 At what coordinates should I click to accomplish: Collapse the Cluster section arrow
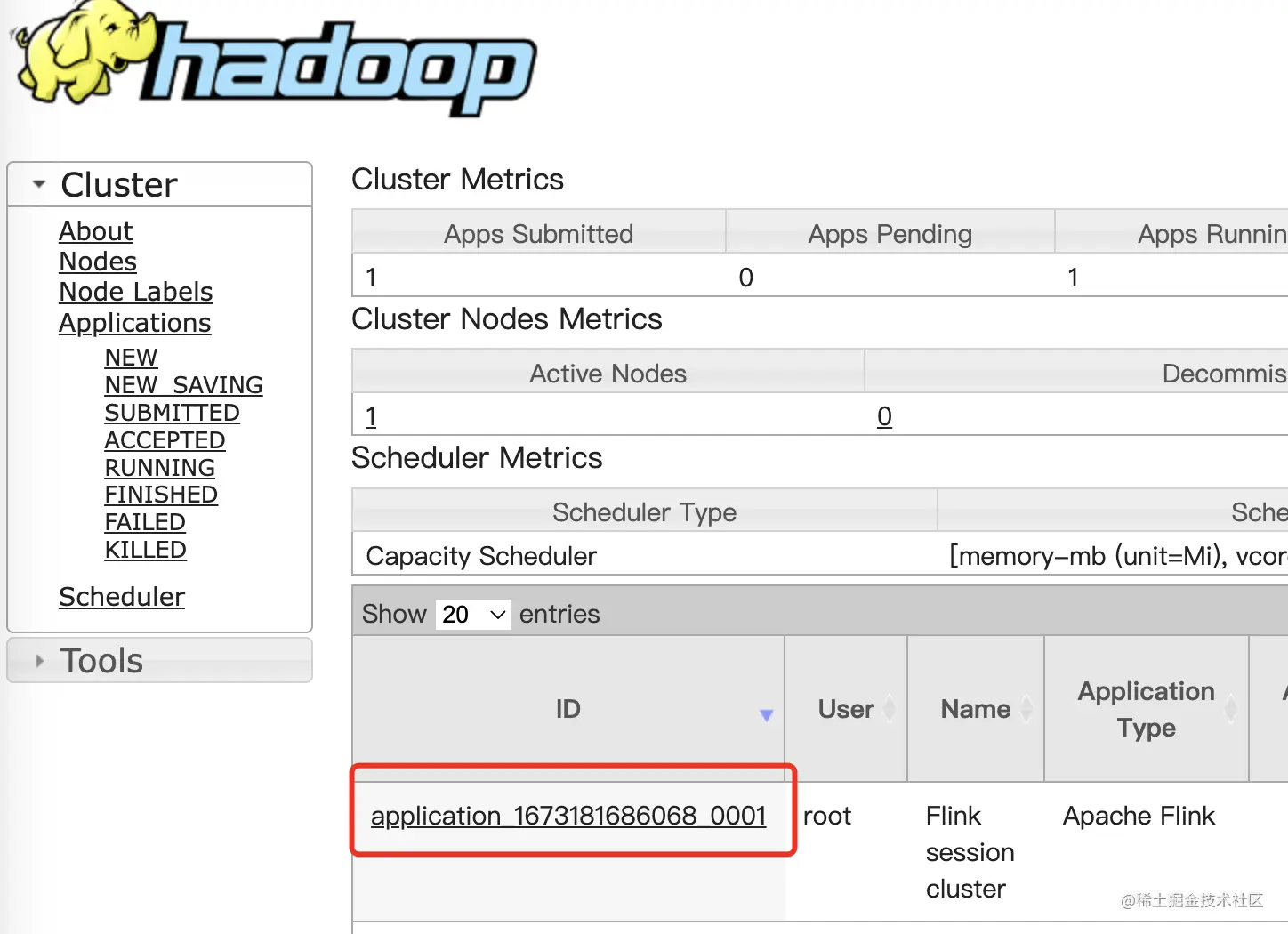(x=38, y=185)
